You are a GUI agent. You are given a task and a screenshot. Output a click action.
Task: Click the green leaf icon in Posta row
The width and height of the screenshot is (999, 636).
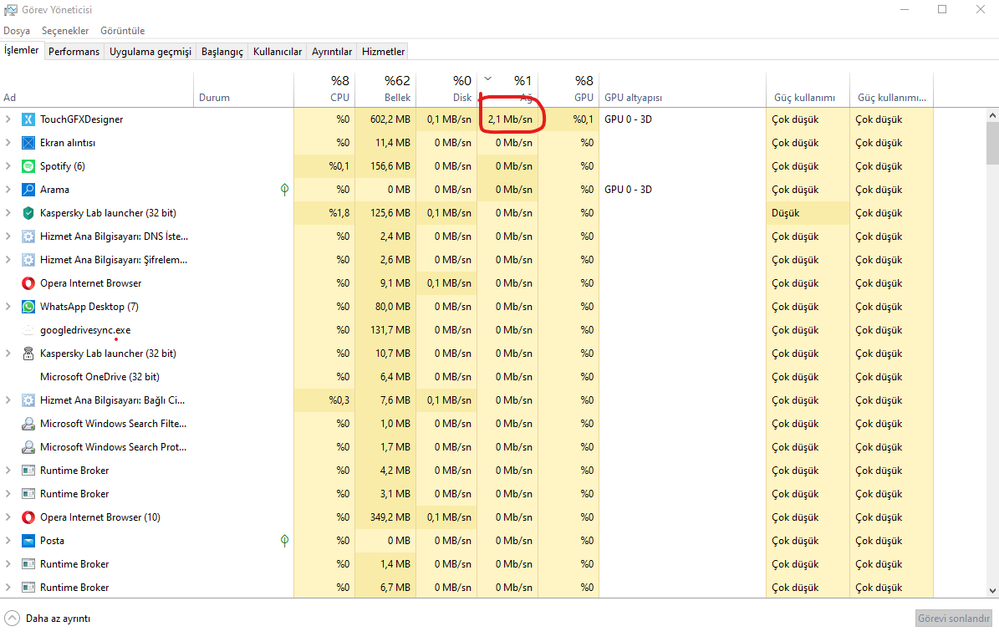285,540
